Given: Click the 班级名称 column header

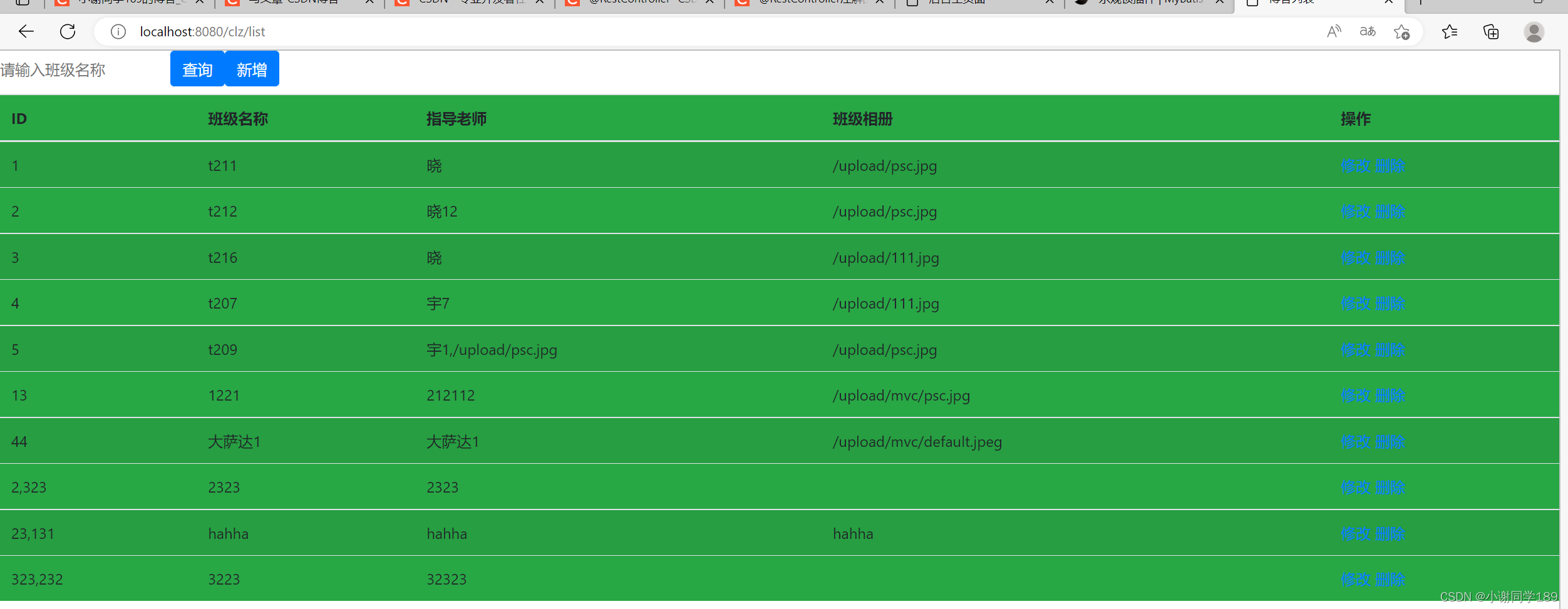Looking at the screenshot, I should 238,119.
